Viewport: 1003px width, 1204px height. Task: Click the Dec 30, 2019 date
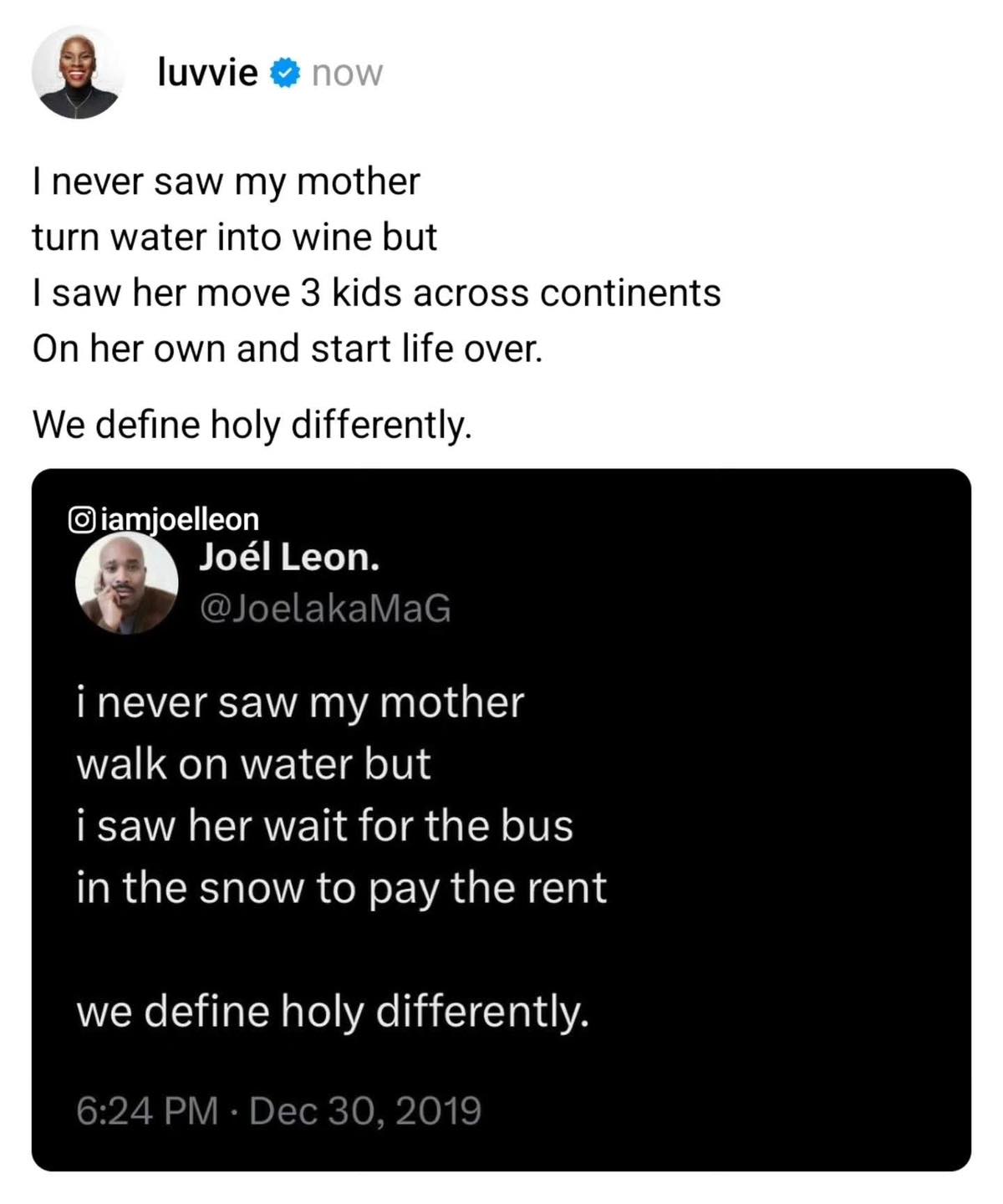(x=365, y=1111)
